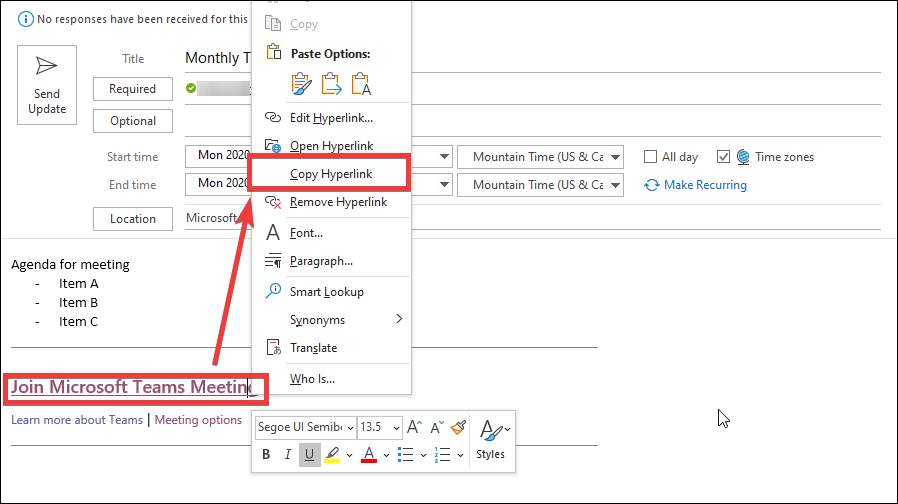This screenshot has width=898, height=504.
Task: Expand the Synonyms submenu
Action: pyautogui.click(x=331, y=320)
